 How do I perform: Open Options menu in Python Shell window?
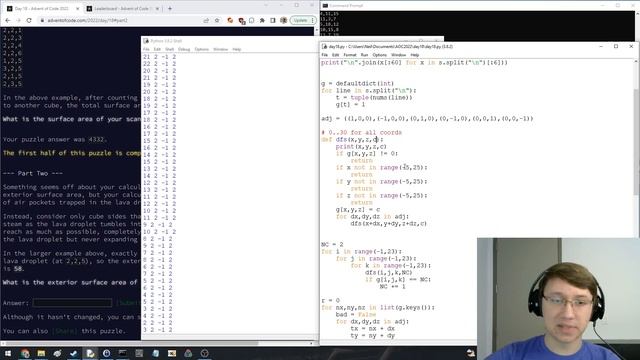(202, 49)
